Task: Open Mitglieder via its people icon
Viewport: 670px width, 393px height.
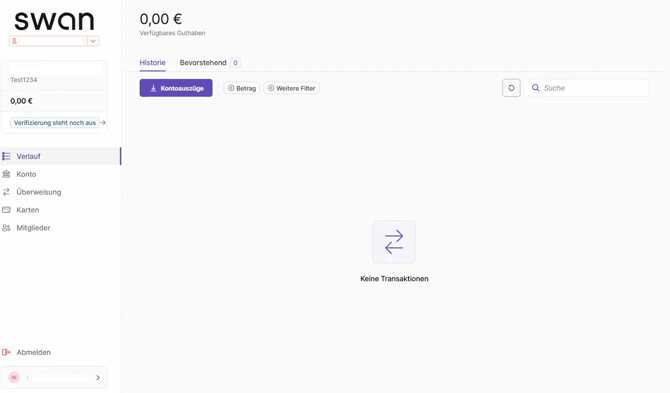Action: [x=6, y=228]
